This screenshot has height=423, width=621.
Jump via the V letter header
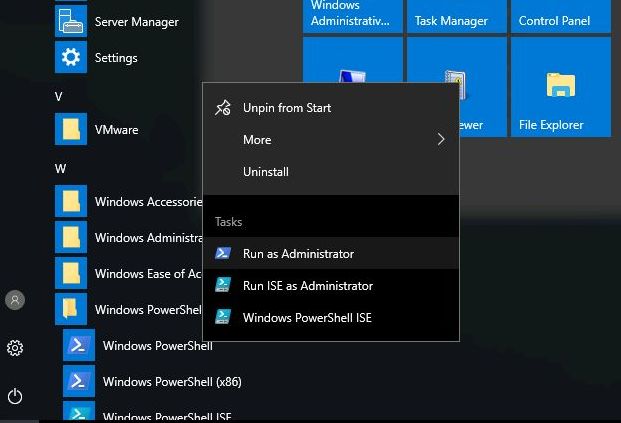coord(59,96)
